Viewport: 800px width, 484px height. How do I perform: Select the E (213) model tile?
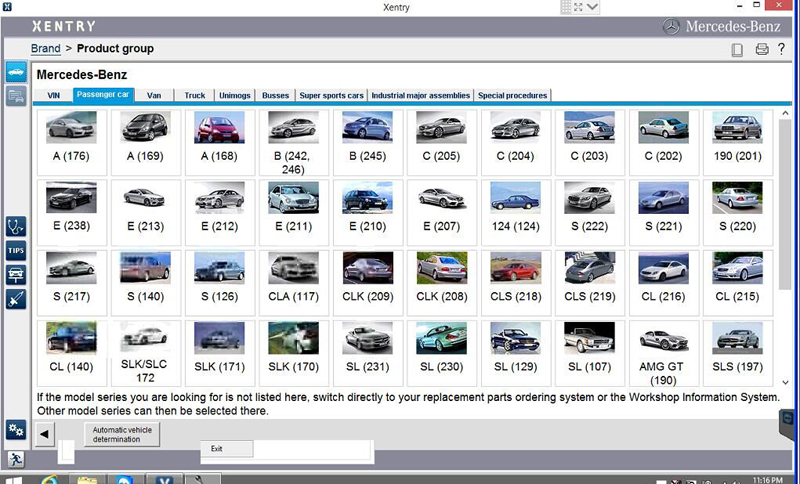point(145,213)
